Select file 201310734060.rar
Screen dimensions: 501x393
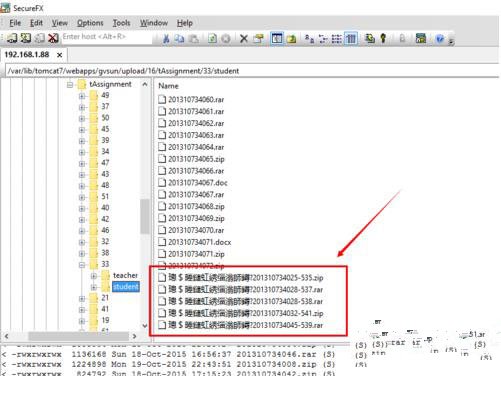point(191,100)
